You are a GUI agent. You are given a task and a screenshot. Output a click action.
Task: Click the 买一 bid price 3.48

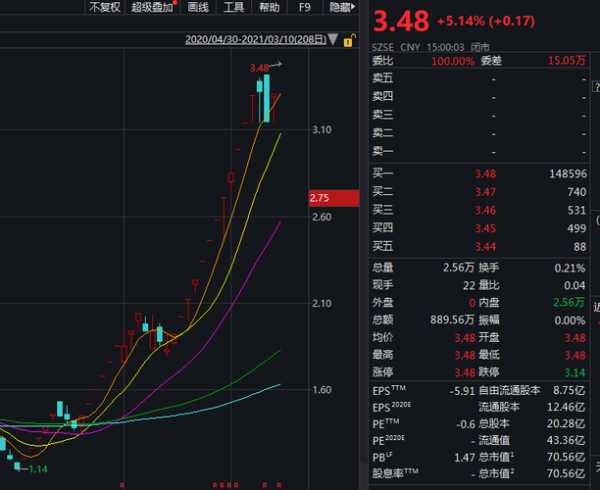click(x=485, y=174)
